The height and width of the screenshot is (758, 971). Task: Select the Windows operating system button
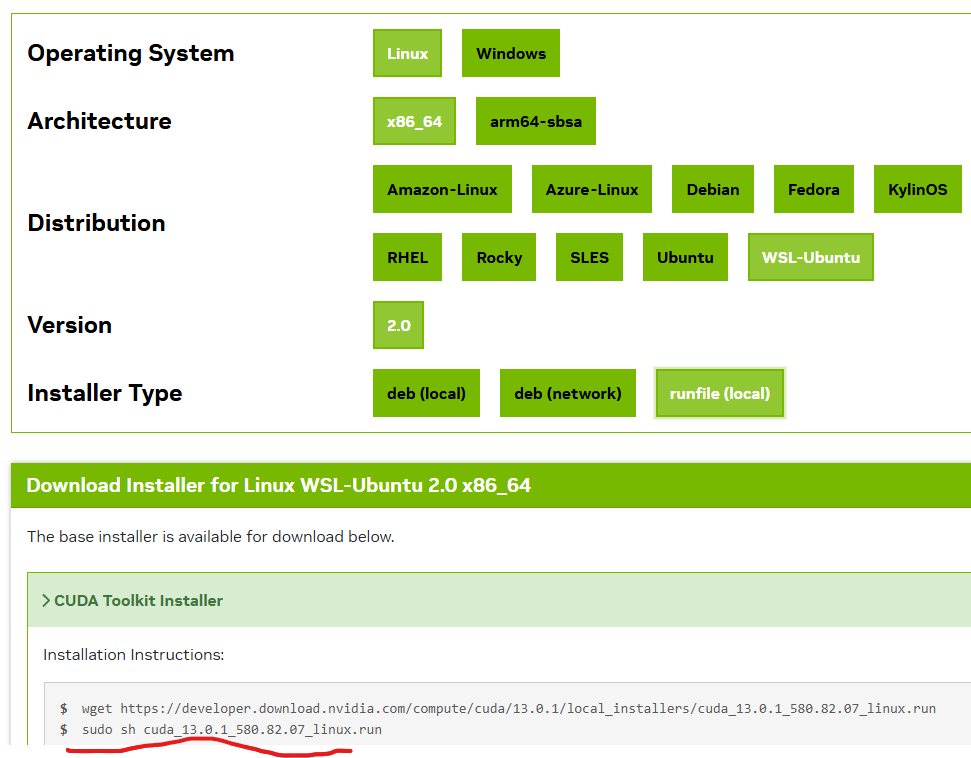tap(510, 53)
